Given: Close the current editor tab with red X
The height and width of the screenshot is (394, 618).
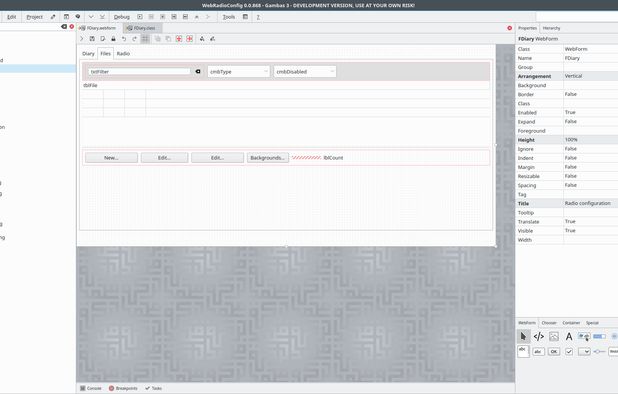Looking at the screenshot, I should [x=510, y=28].
